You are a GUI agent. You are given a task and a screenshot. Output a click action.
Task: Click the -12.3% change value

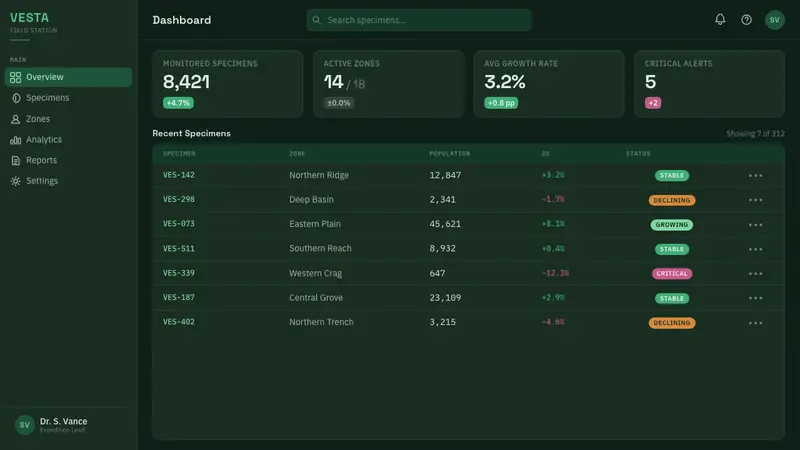point(555,273)
